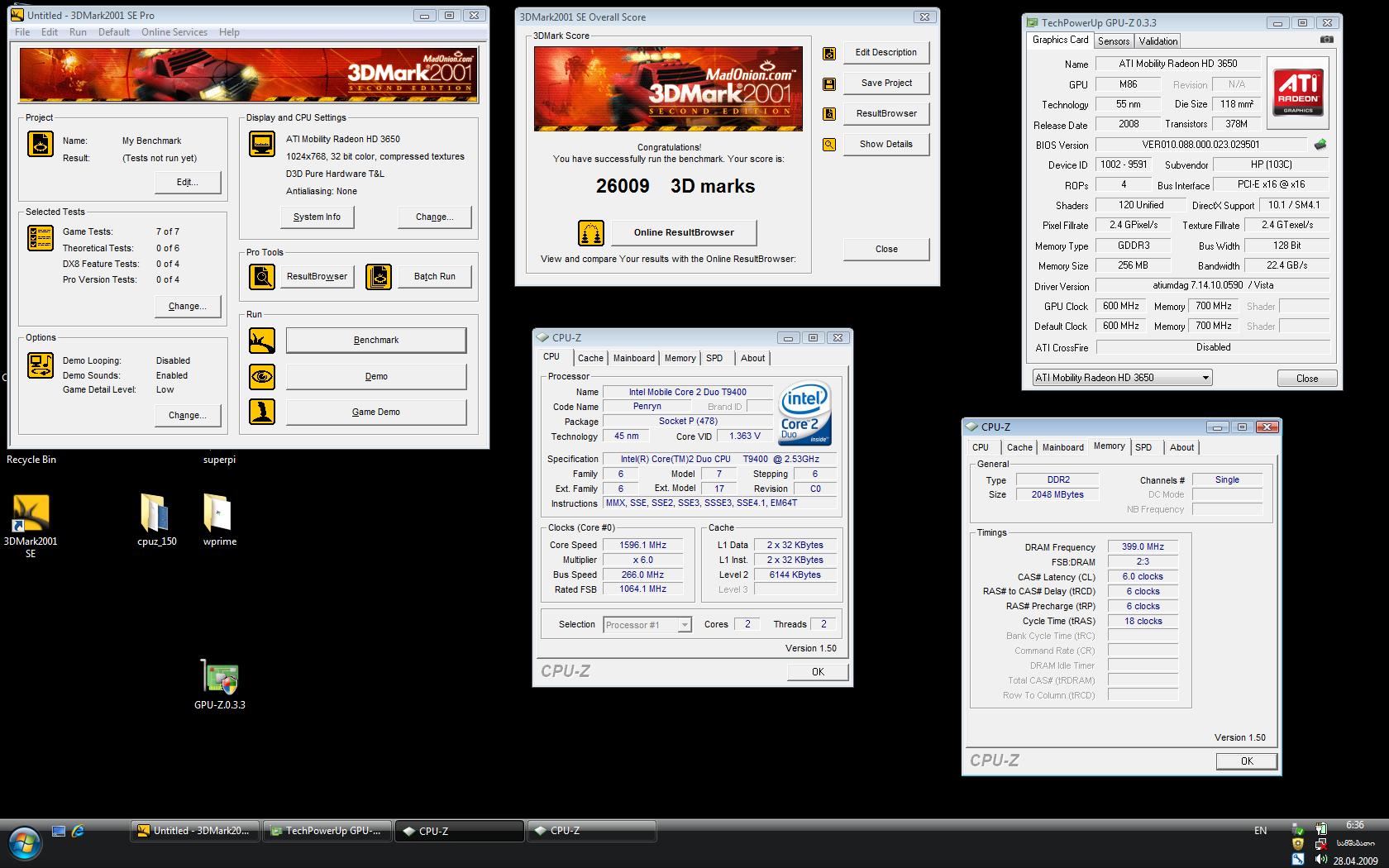Click the Core Speed value field in CPU-Z

pos(643,545)
